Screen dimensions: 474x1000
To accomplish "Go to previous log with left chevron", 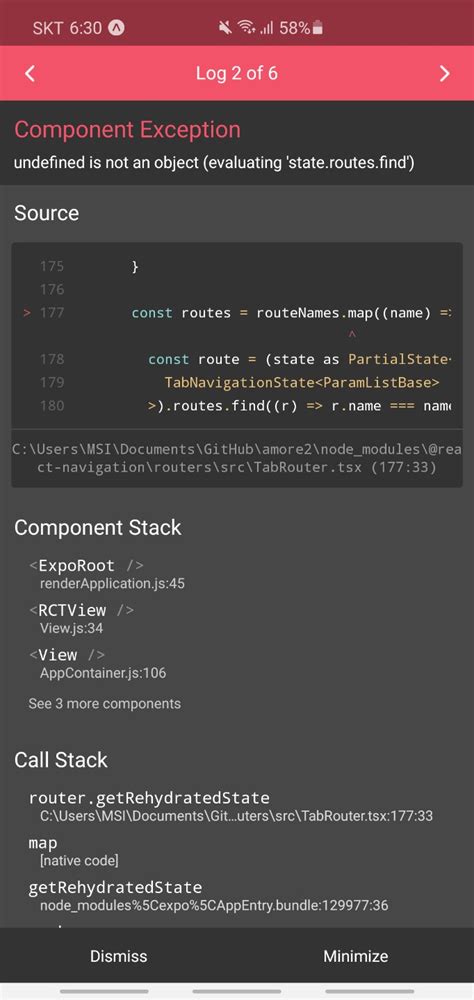I will point(29,73).
